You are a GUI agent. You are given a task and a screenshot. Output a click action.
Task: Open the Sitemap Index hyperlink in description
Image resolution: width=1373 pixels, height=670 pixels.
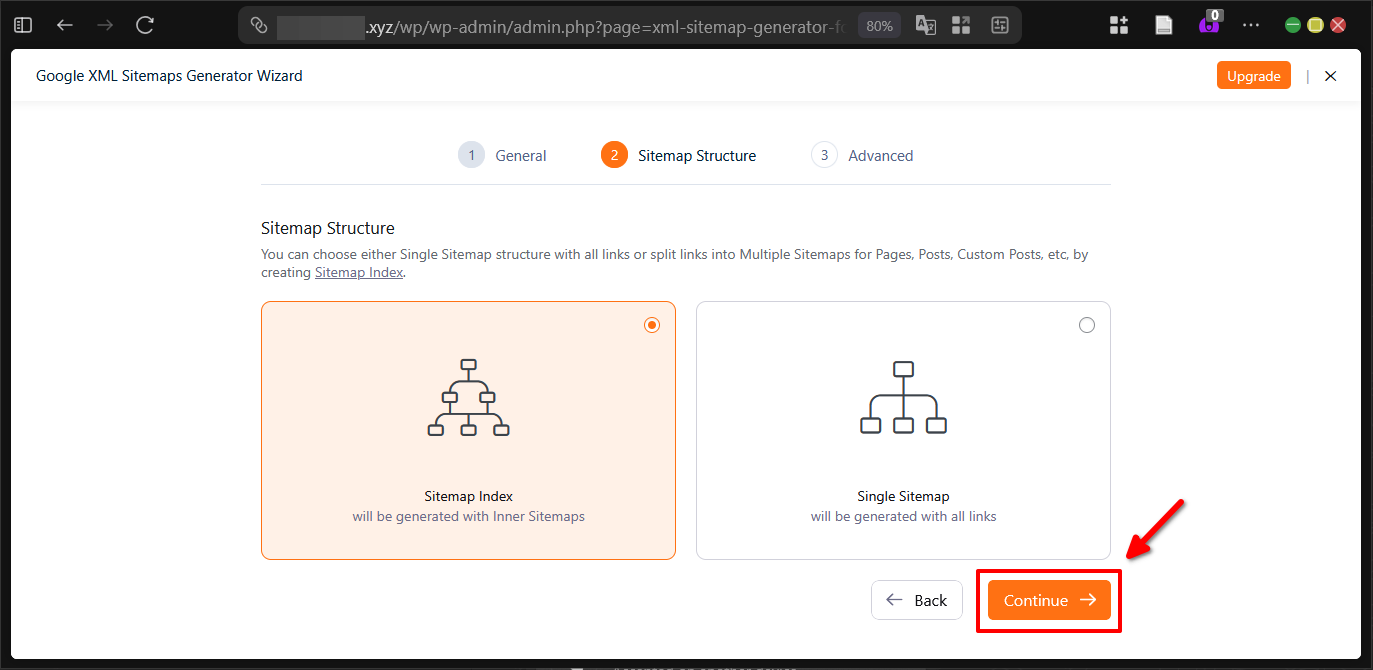click(359, 272)
